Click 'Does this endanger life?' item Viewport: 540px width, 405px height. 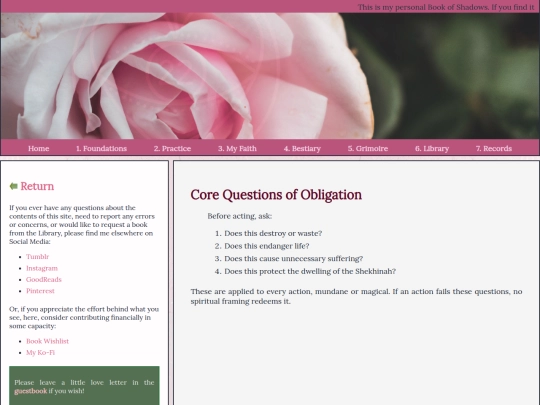click(x=267, y=246)
